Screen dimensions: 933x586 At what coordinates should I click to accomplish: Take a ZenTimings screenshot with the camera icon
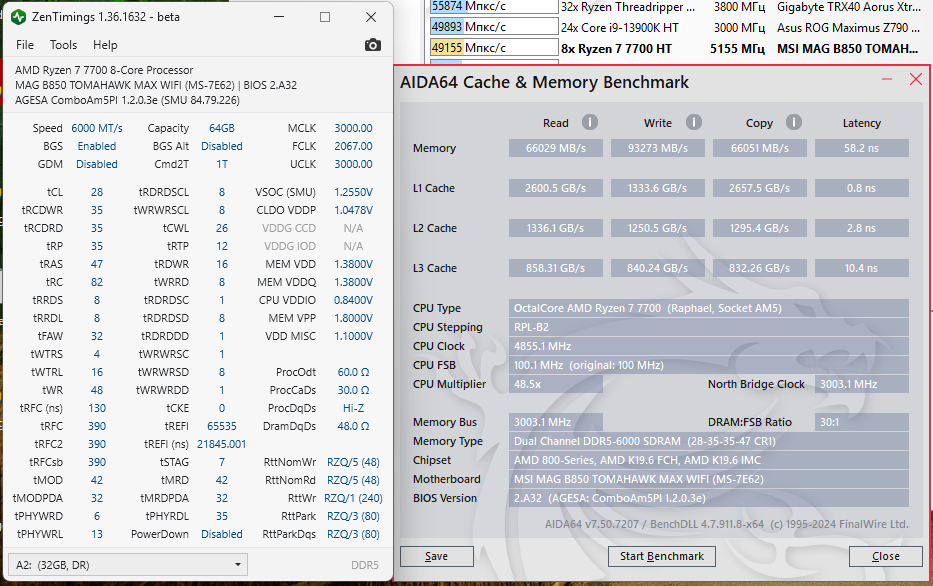pos(372,45)
